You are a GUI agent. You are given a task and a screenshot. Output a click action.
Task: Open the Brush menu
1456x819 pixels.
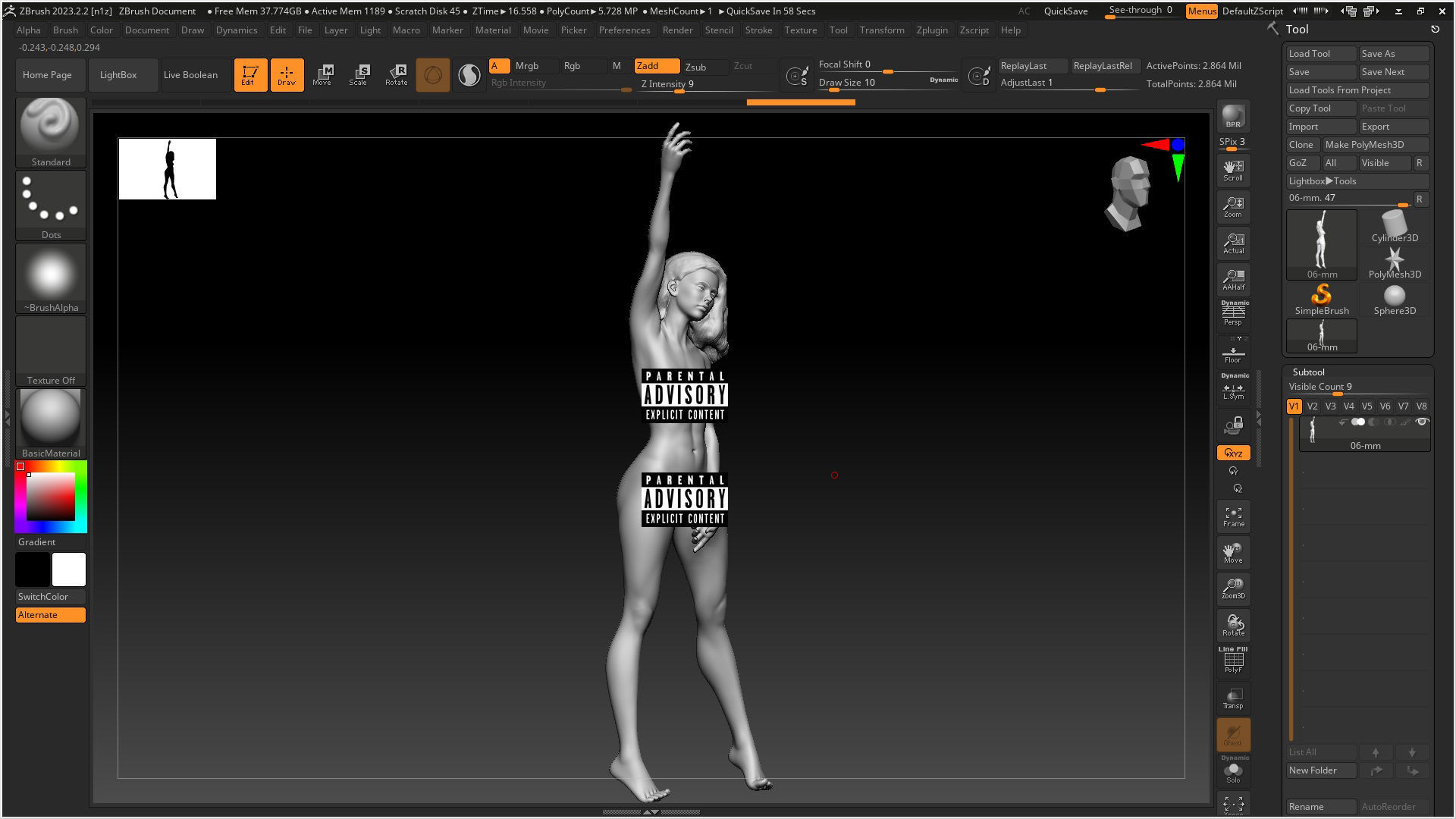pos(65,30)
